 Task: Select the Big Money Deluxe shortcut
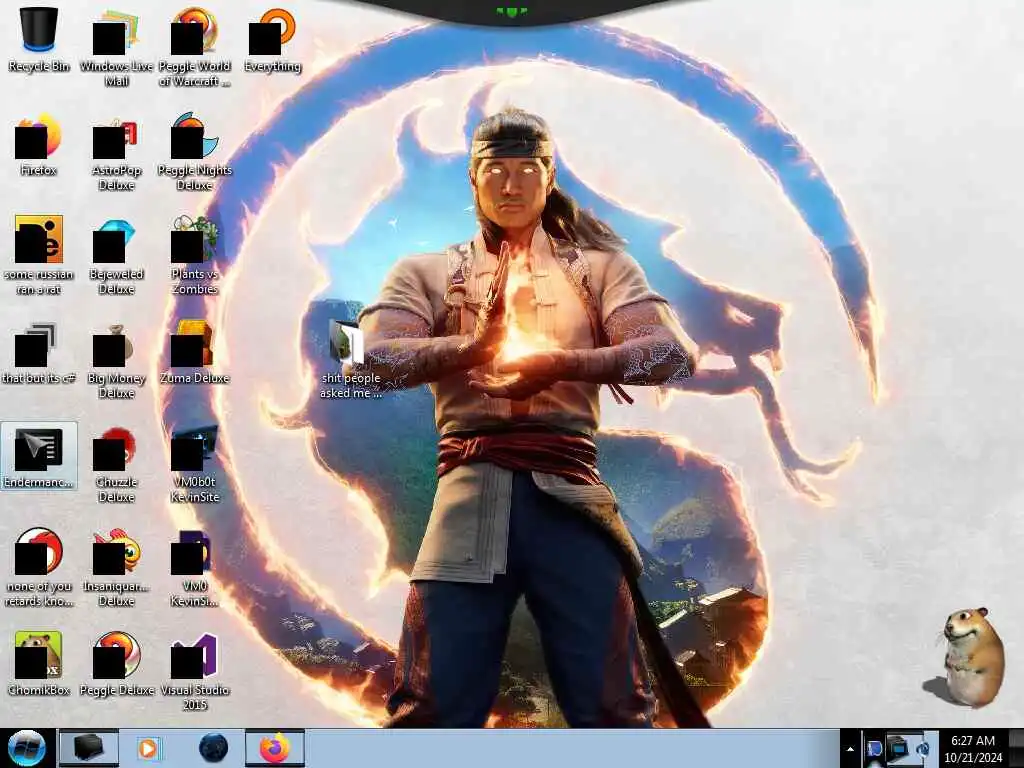point(116,359)
